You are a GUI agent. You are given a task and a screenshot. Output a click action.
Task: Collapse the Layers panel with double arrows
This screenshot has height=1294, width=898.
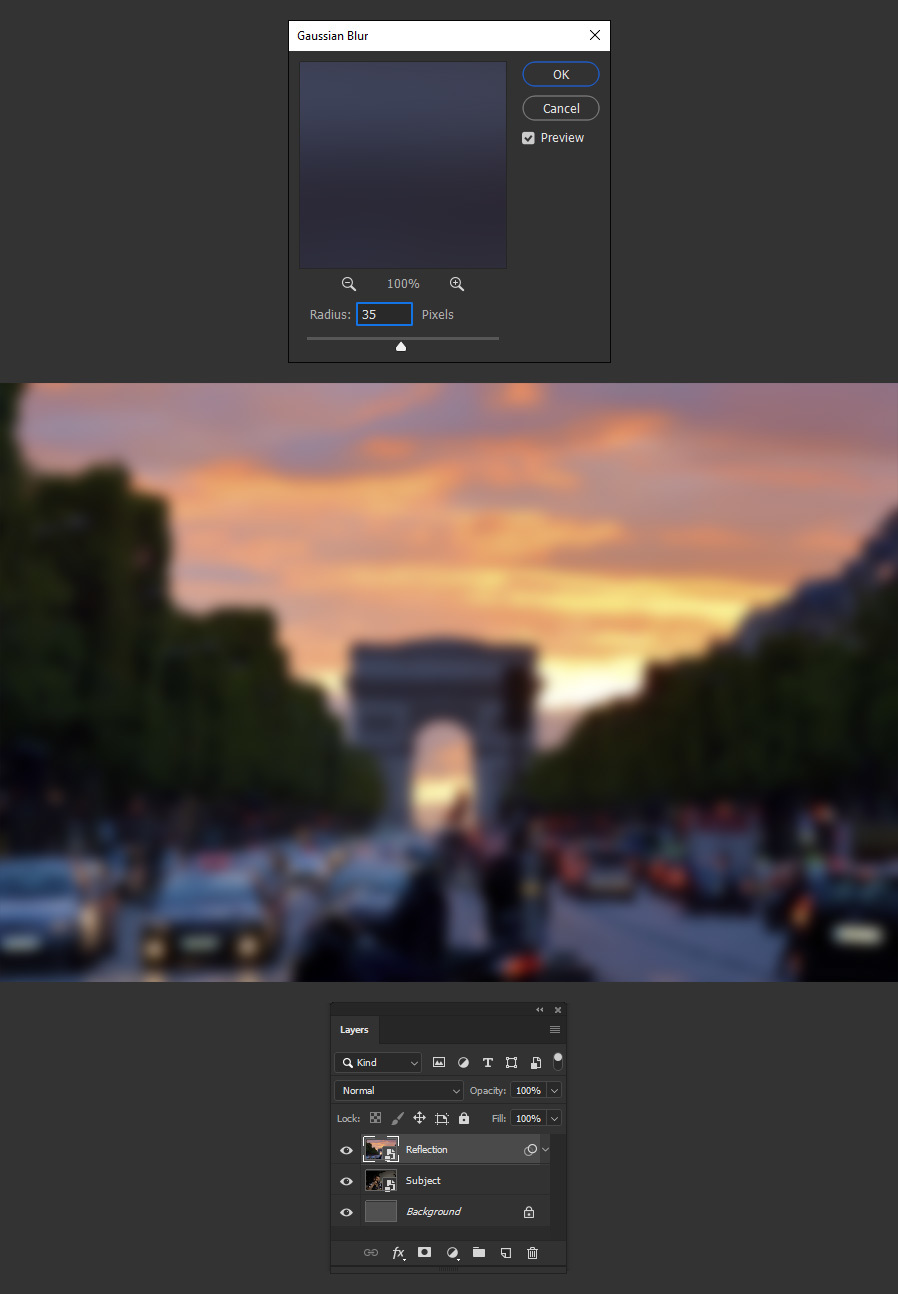pyautogui.click(x=540, y=1010)
